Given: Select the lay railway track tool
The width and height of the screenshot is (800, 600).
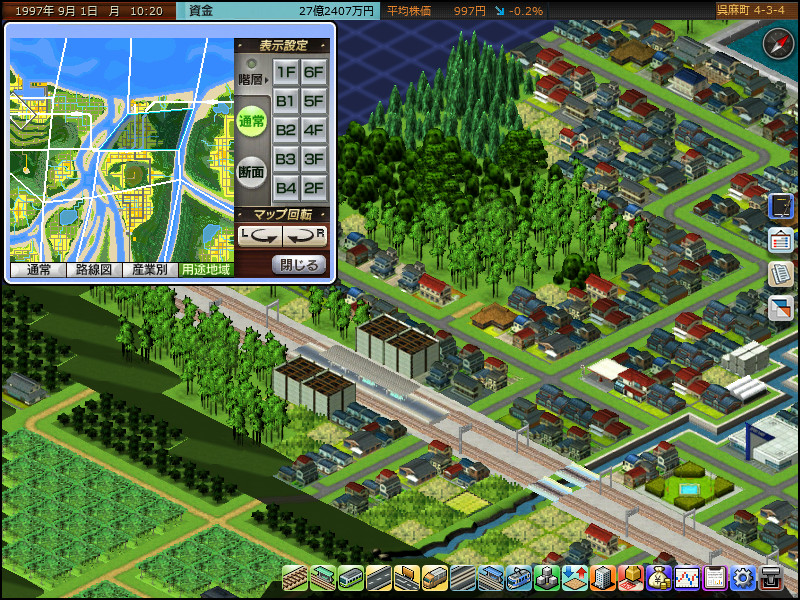Looking at the screenshot, I should [295, 578].
